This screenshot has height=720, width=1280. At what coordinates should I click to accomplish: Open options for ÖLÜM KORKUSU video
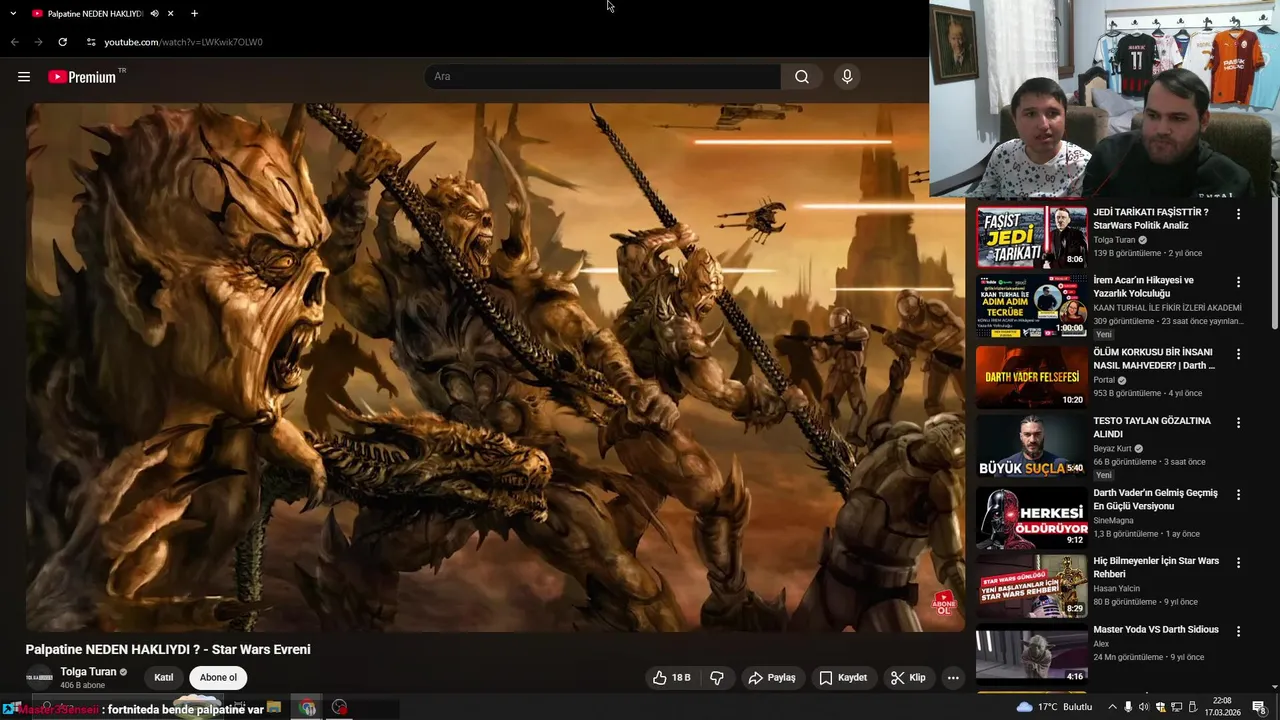(x=1238, y=354)
